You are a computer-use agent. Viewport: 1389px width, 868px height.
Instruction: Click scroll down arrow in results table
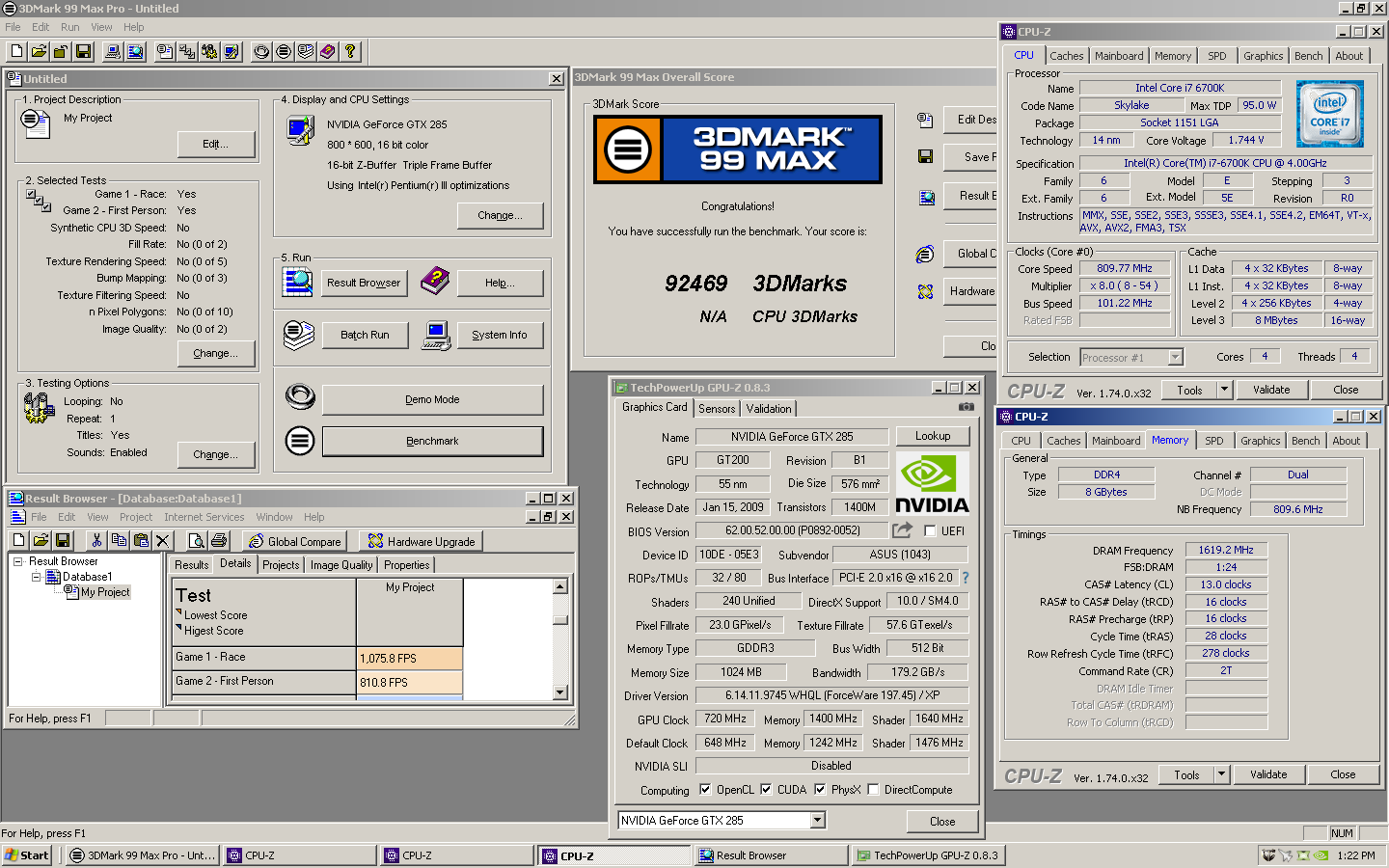[x=560, y=692]
